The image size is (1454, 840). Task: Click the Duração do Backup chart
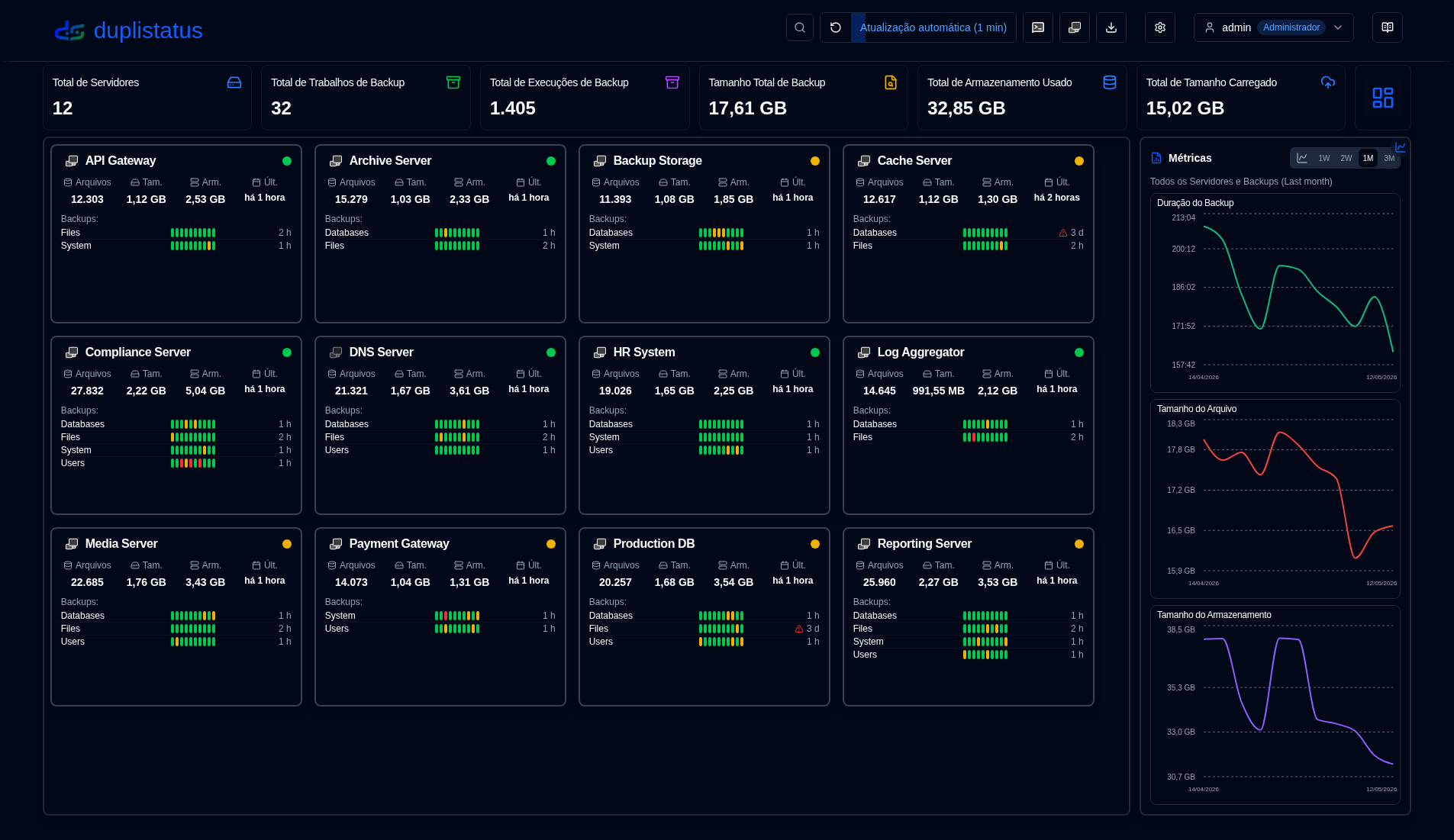click(1275, 293)
